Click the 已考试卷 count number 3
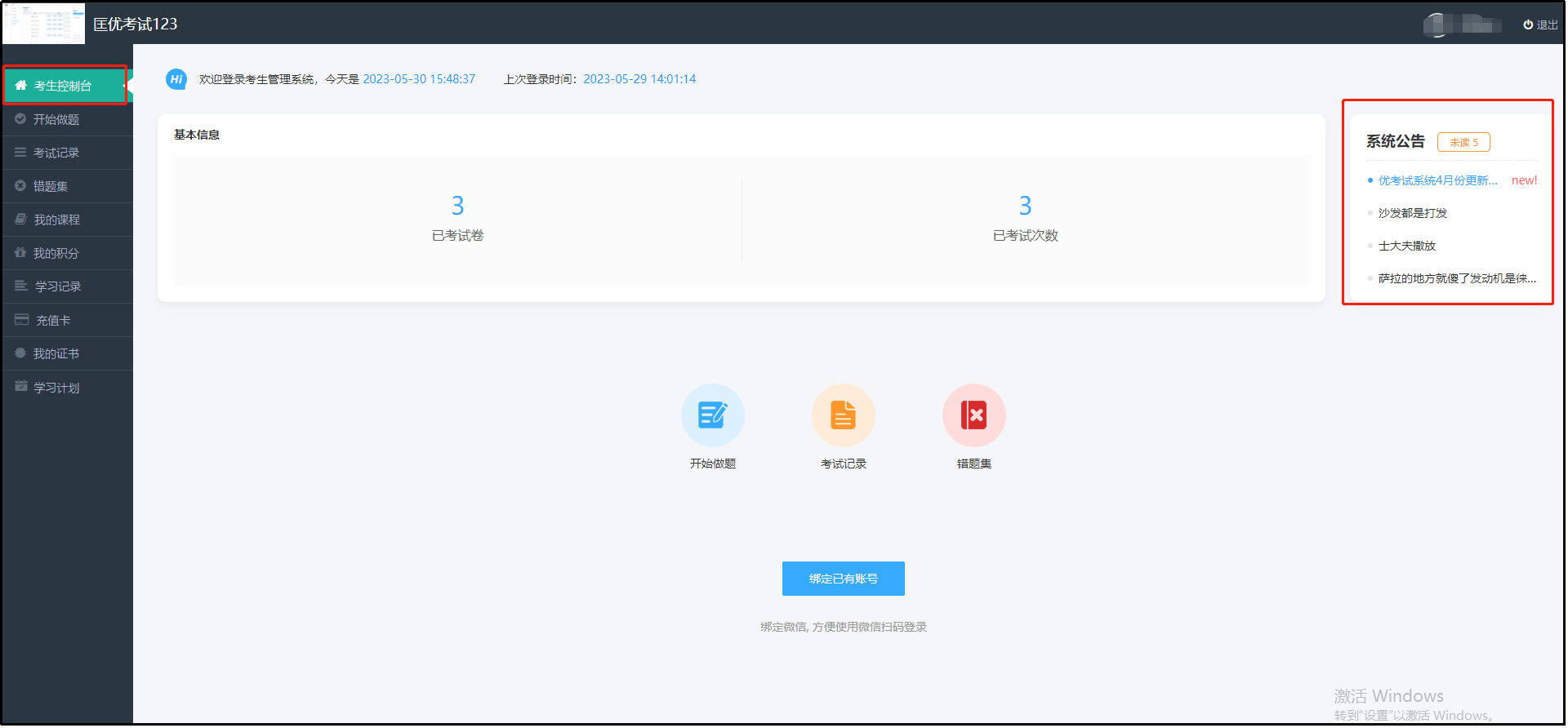Screen dimensions: 1568x728 (457, 205)
